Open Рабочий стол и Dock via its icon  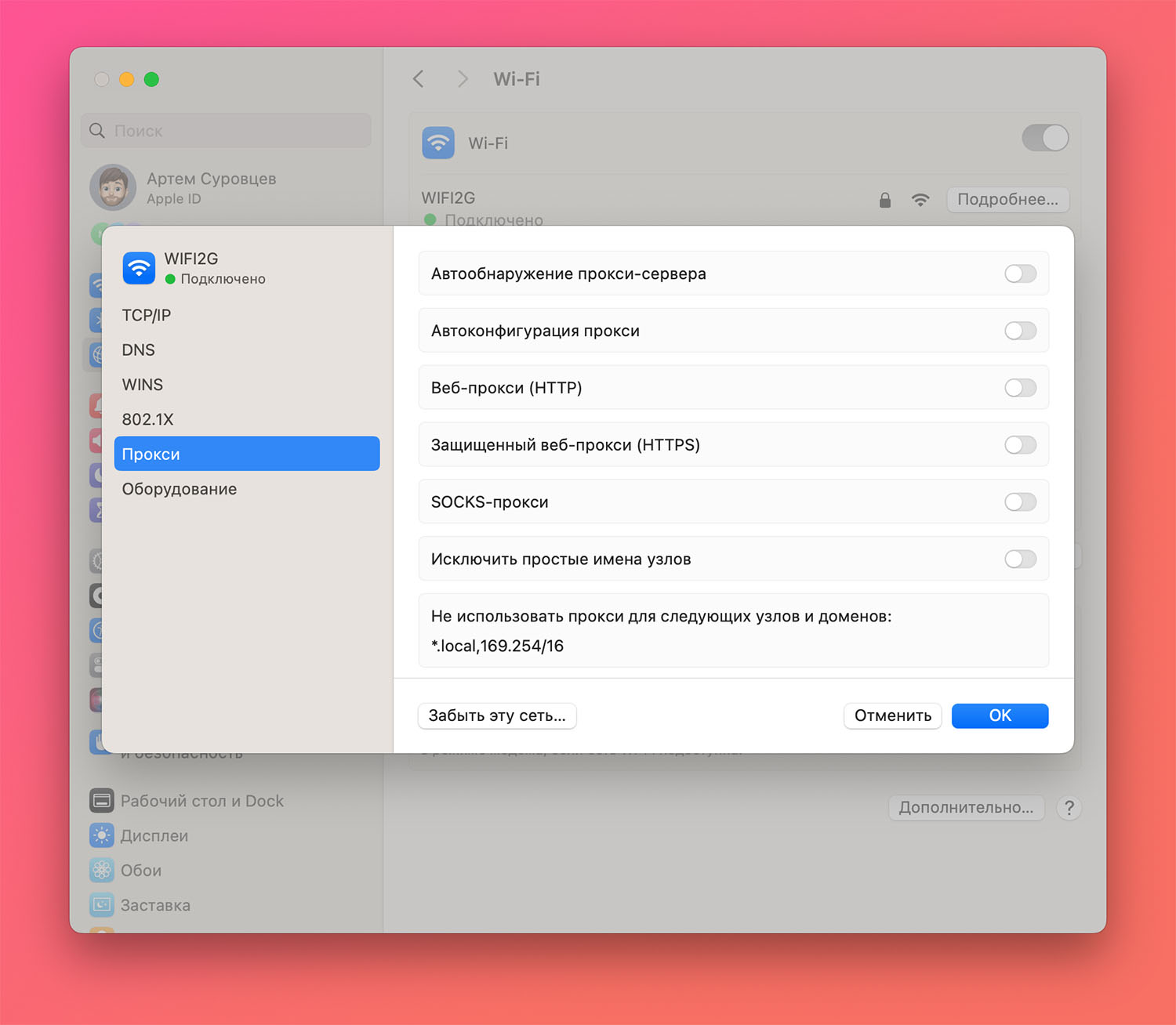click(x=102, y=801)
